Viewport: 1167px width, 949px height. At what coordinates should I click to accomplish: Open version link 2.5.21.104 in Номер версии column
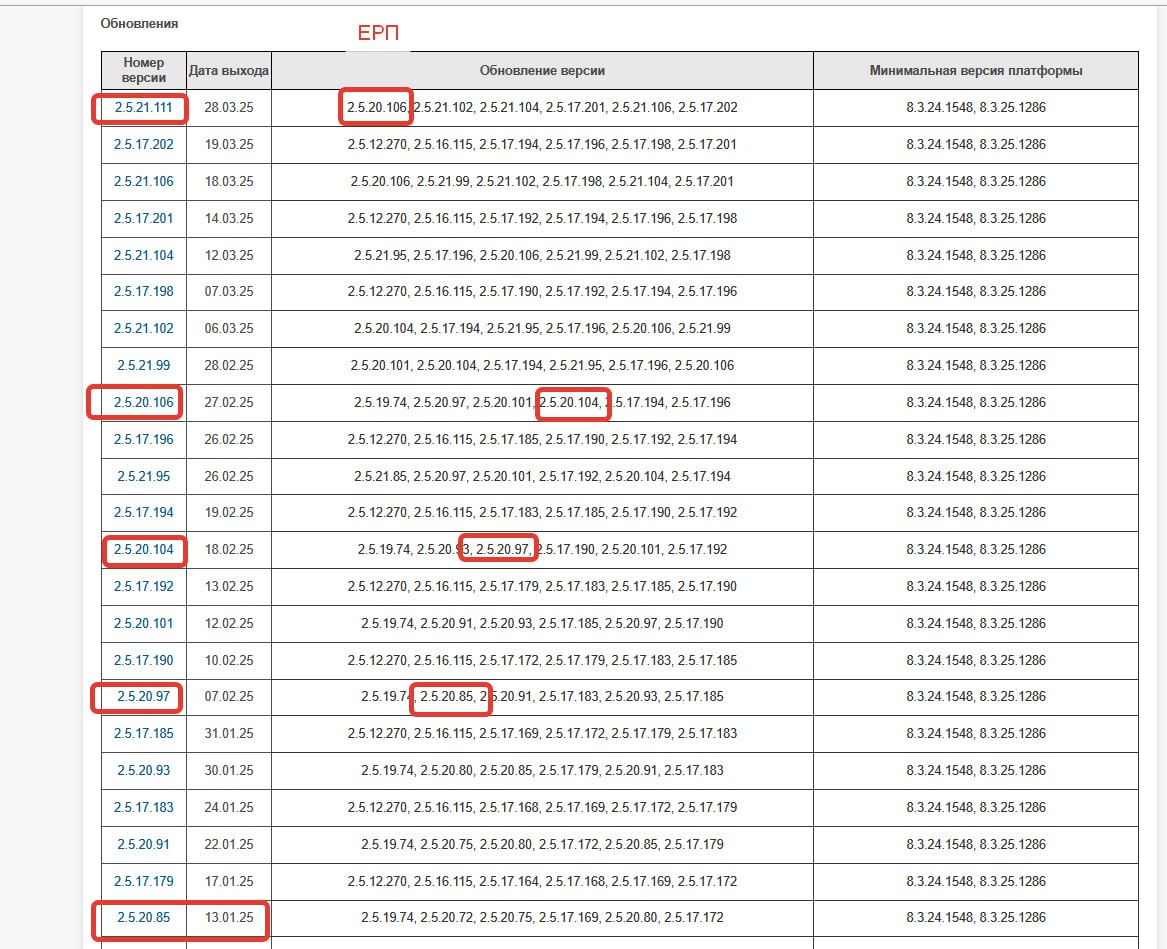(143, 255)
